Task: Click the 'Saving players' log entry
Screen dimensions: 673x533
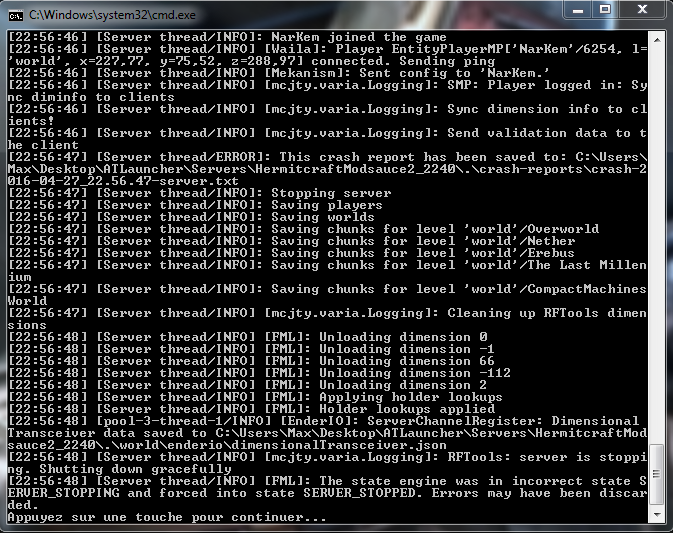Action: (195, 205)
